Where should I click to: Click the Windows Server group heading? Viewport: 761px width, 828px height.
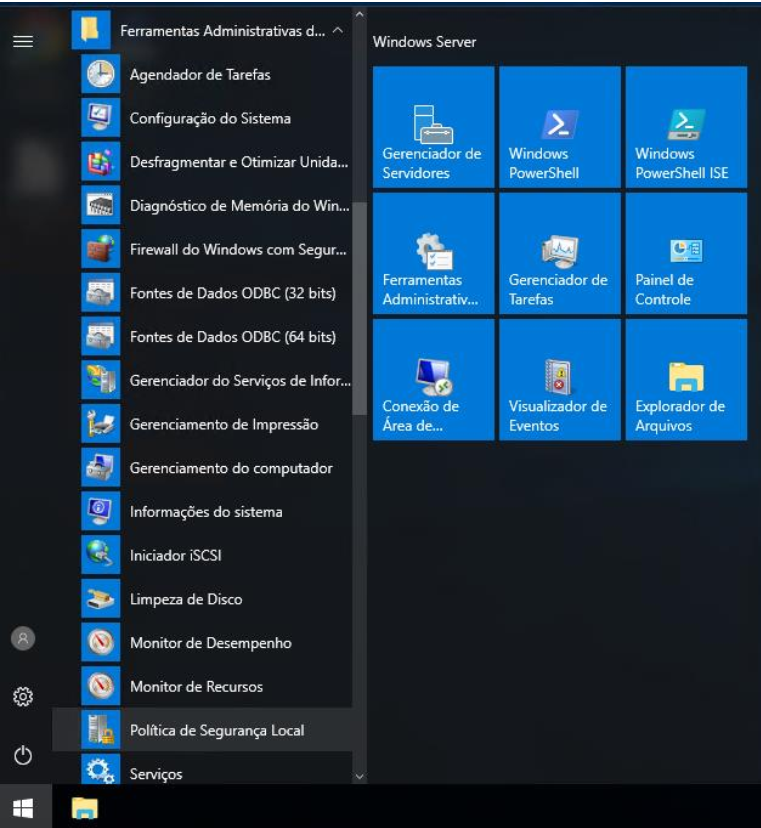[x=425, y=42]
